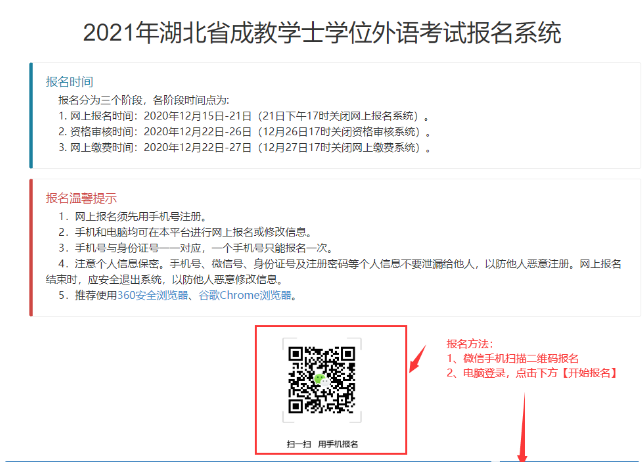The width and height of the screenshot is (644, 462).
Task: Click the caption 扫一扫 用手机报名
Action: (x=322, y=444)
